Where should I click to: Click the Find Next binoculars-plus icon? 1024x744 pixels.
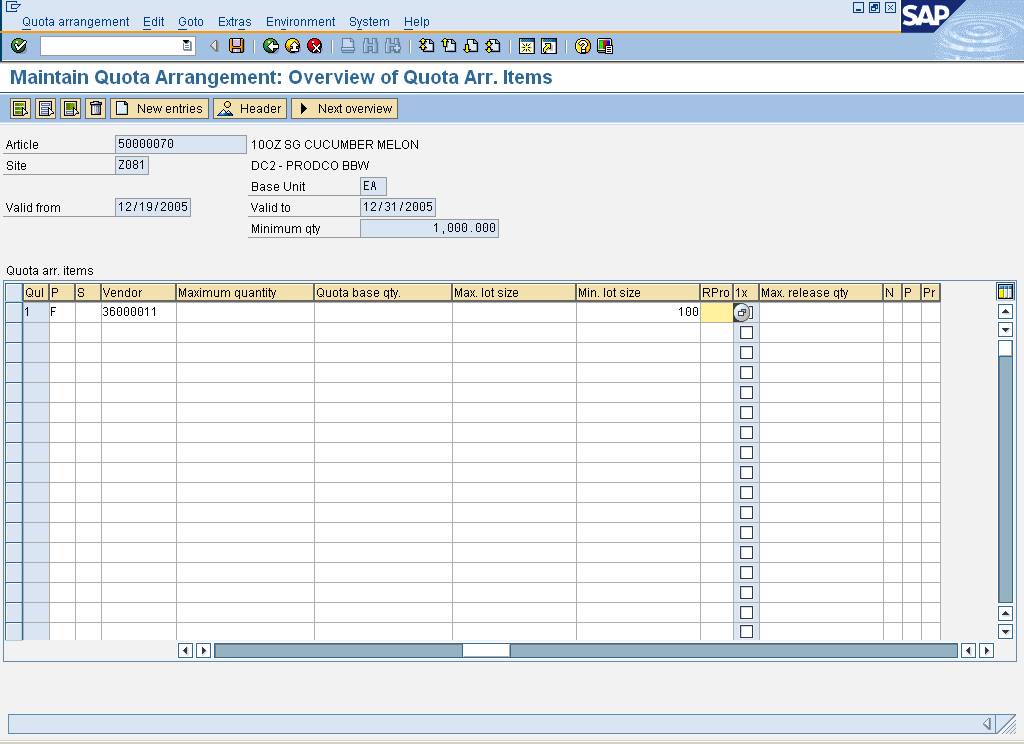click(x=392, y=46)
